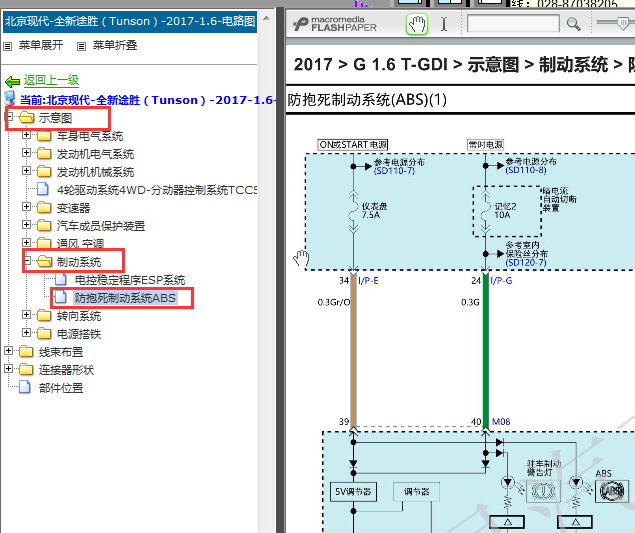Click the SD110-8 reference link in diagram
Image resolution: width=635 pixels, height=533 pixels.
point(526,170)
